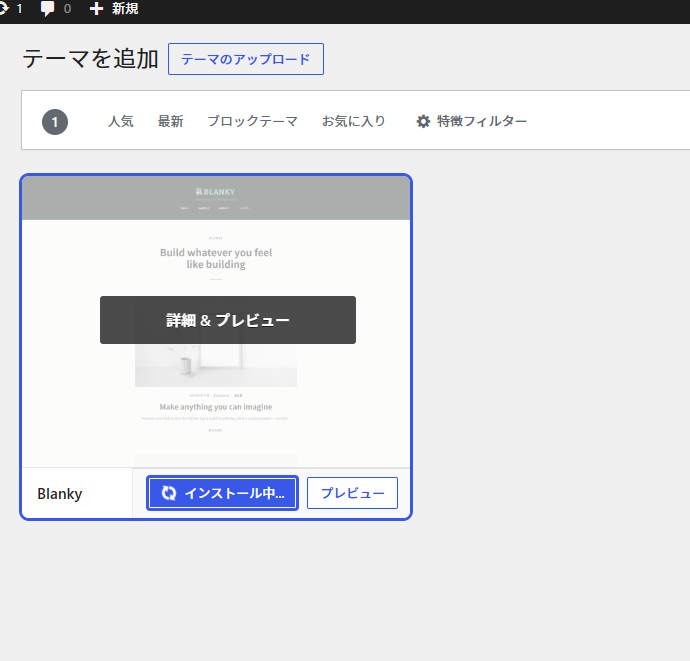Open 詳細 & プレビュー overlay for Blanky
This screenshot has height=661, width=690.
pos(227,320)
